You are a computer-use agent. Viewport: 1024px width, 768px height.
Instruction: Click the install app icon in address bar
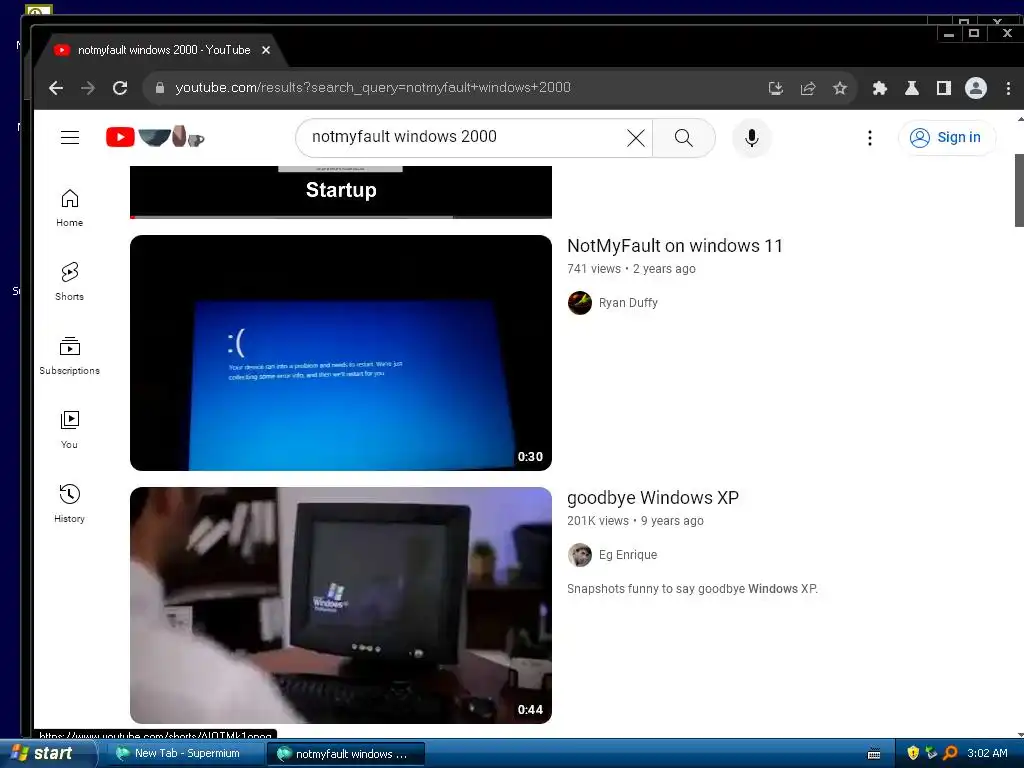tap(776, 88)
